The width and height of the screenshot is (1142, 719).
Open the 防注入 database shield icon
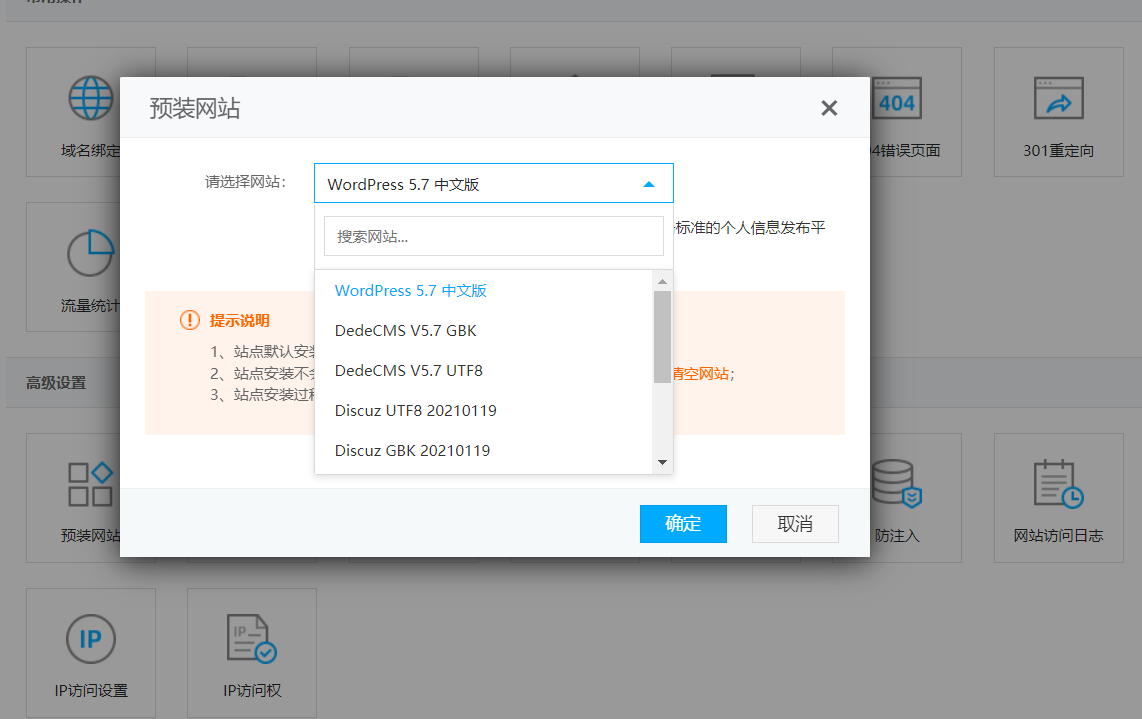pyautogui.click(x=897, y=483)
